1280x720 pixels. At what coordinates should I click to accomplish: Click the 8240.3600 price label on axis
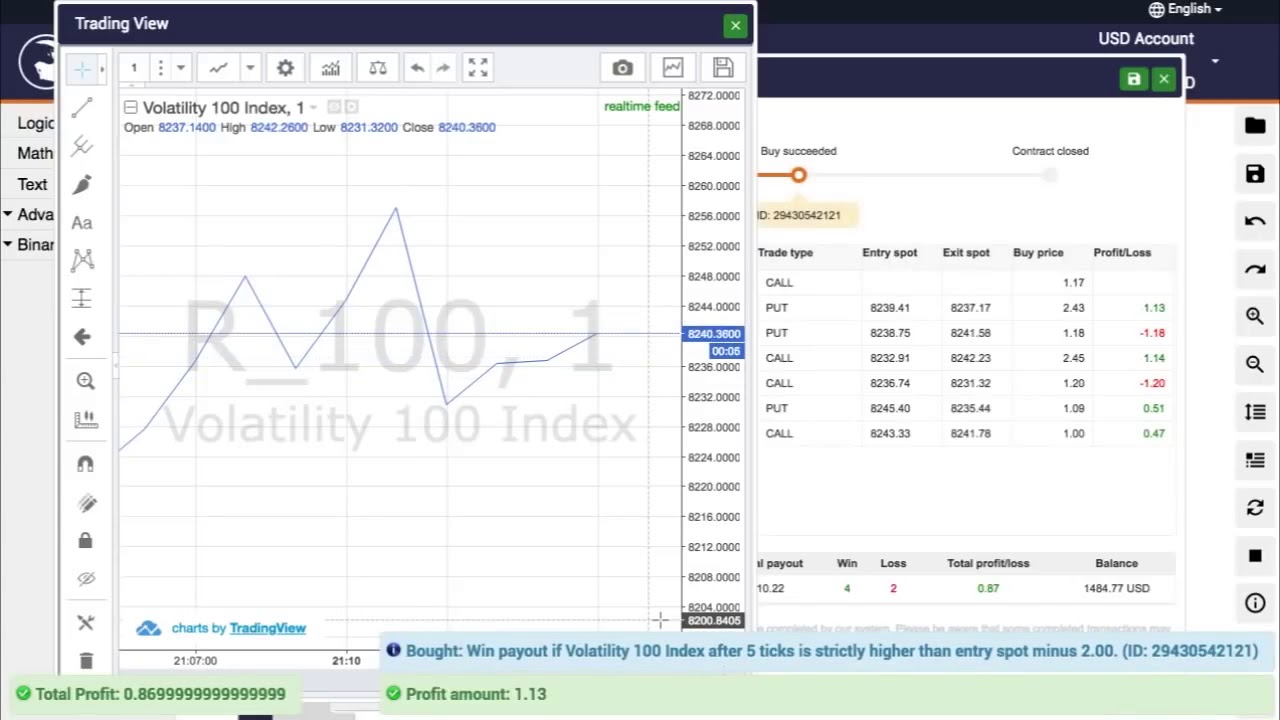[x=713, y=334]
